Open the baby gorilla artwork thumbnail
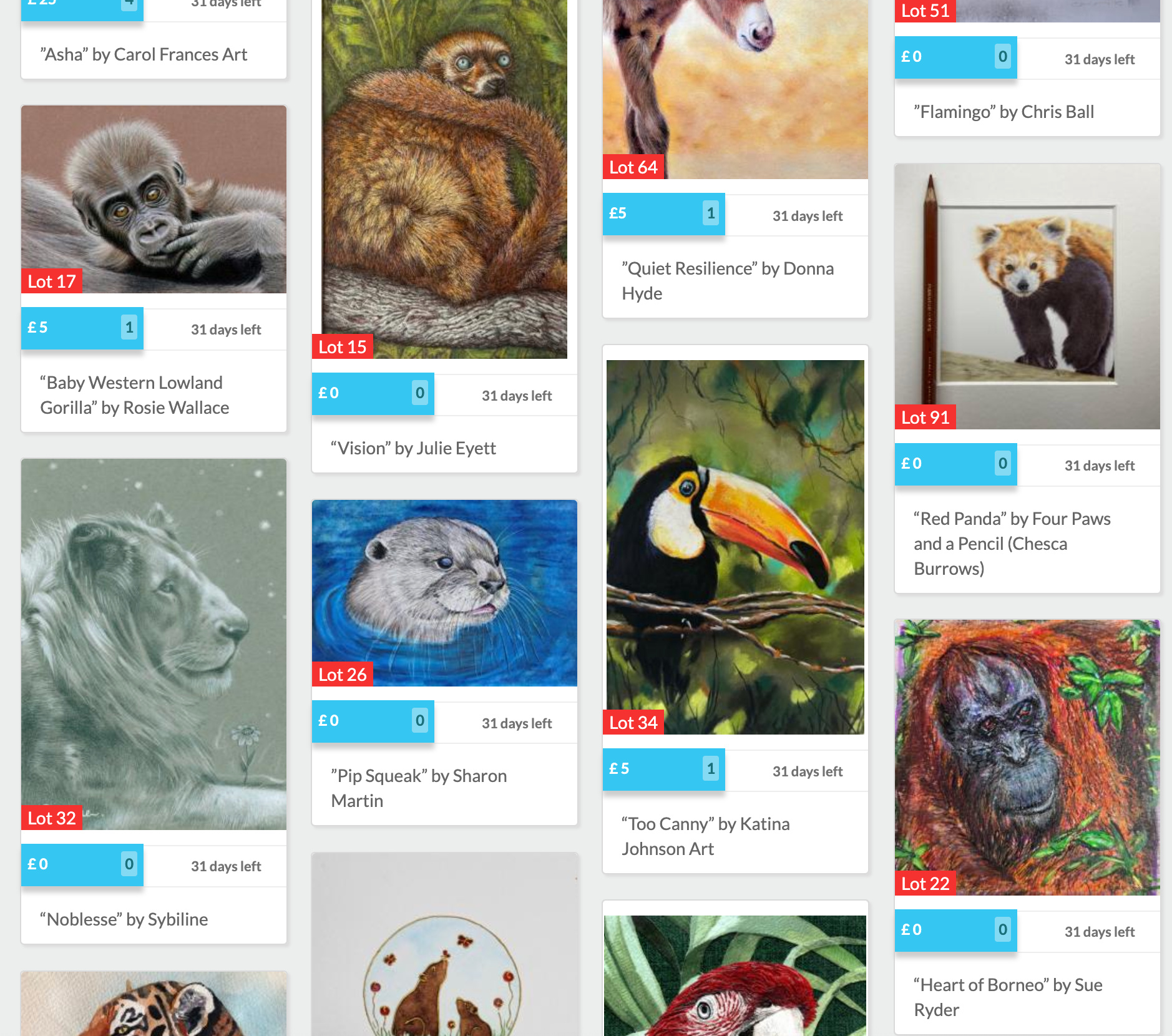The height and width of the screenshot is (1036, 1172). [154, 199]
